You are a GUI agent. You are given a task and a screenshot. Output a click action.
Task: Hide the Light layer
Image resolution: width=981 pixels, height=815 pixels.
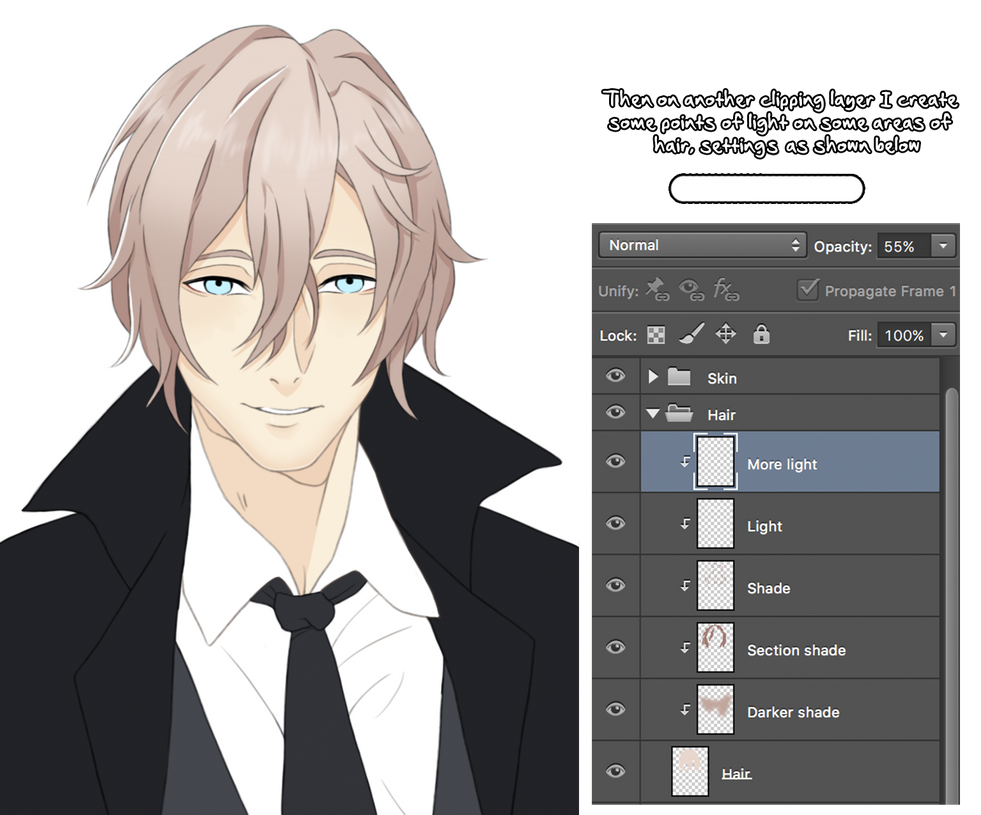pos(616,523)
